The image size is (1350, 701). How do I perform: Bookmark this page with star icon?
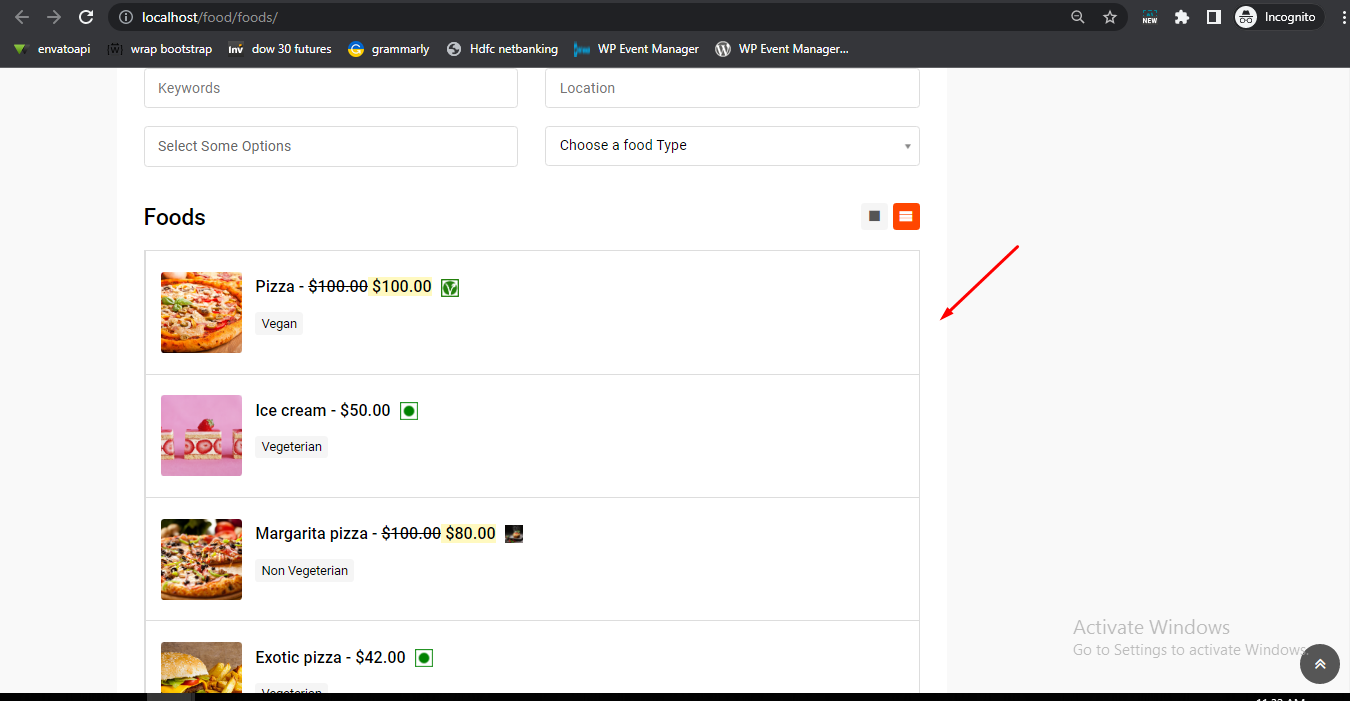[x=1110, y=17]
